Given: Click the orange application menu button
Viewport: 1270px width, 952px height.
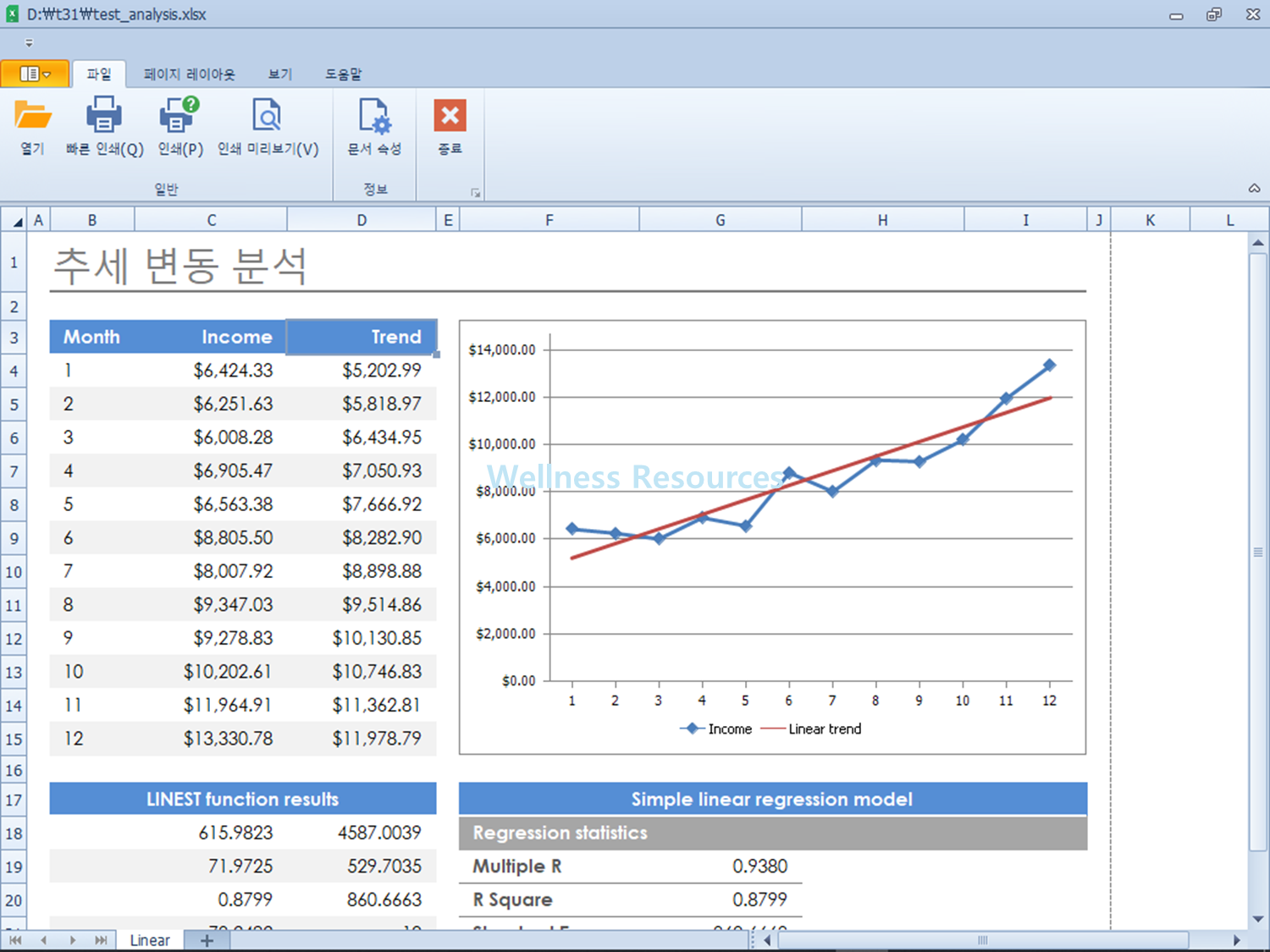Looking at the screenshot, I should [x=35, y=74].
